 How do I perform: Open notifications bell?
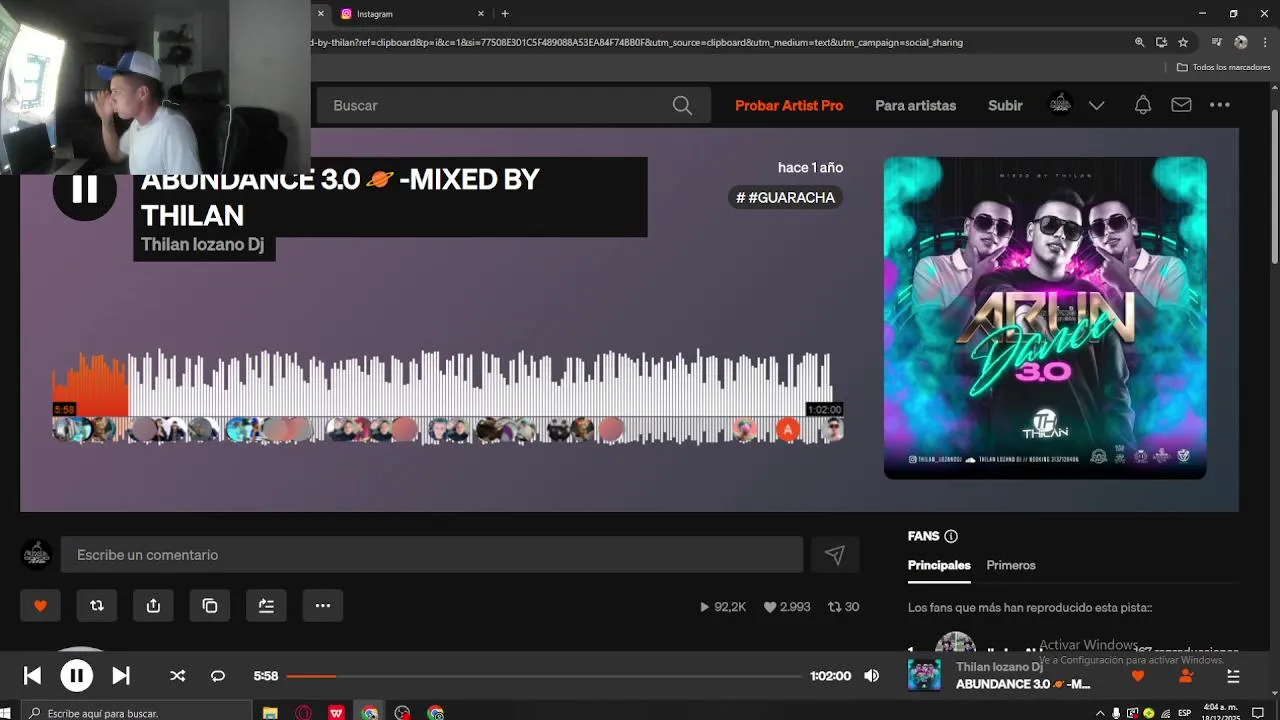pyautogui.click(x=1143, y=105)
